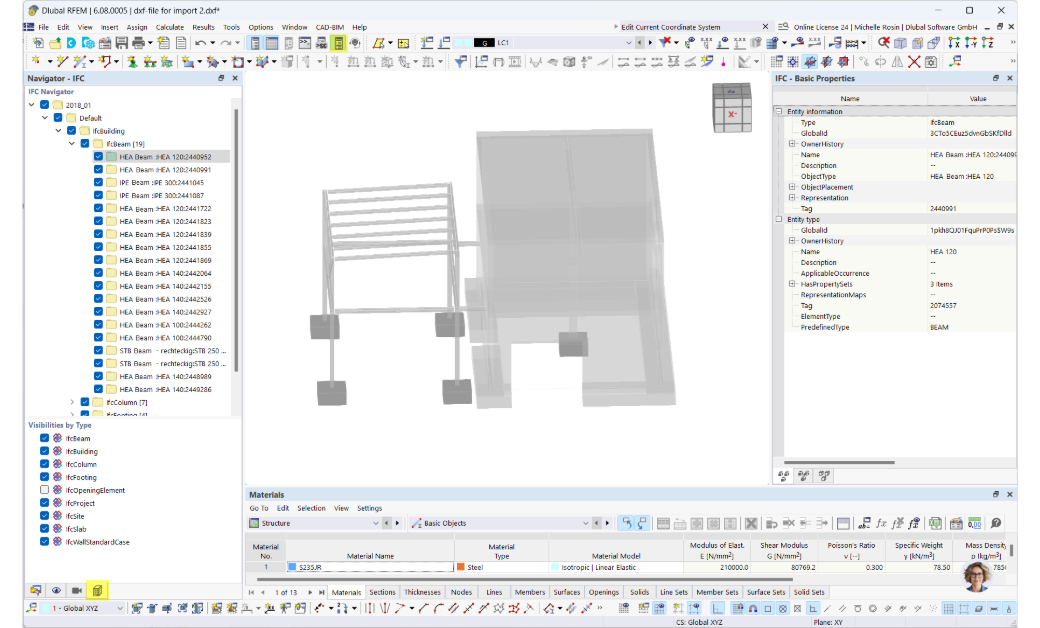This screenshot has width=1040, height=628.
Task: Toggle checkbox for HEA Beam :HEA 100:2444262
Action: point(98,324)
